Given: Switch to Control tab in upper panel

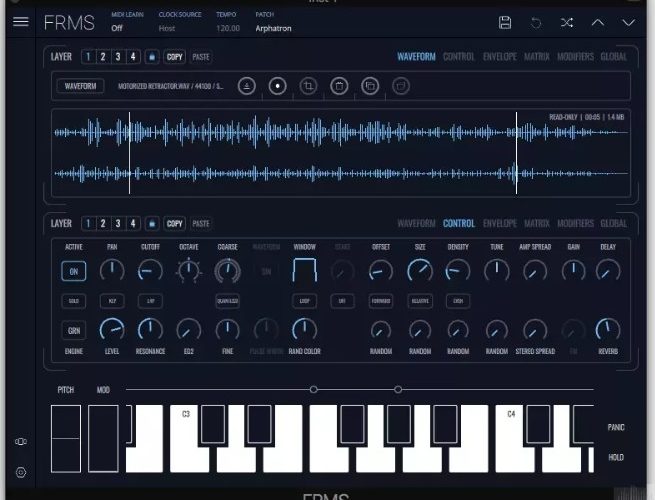Looking at the screenshot, I should click(x=459, y=57).
